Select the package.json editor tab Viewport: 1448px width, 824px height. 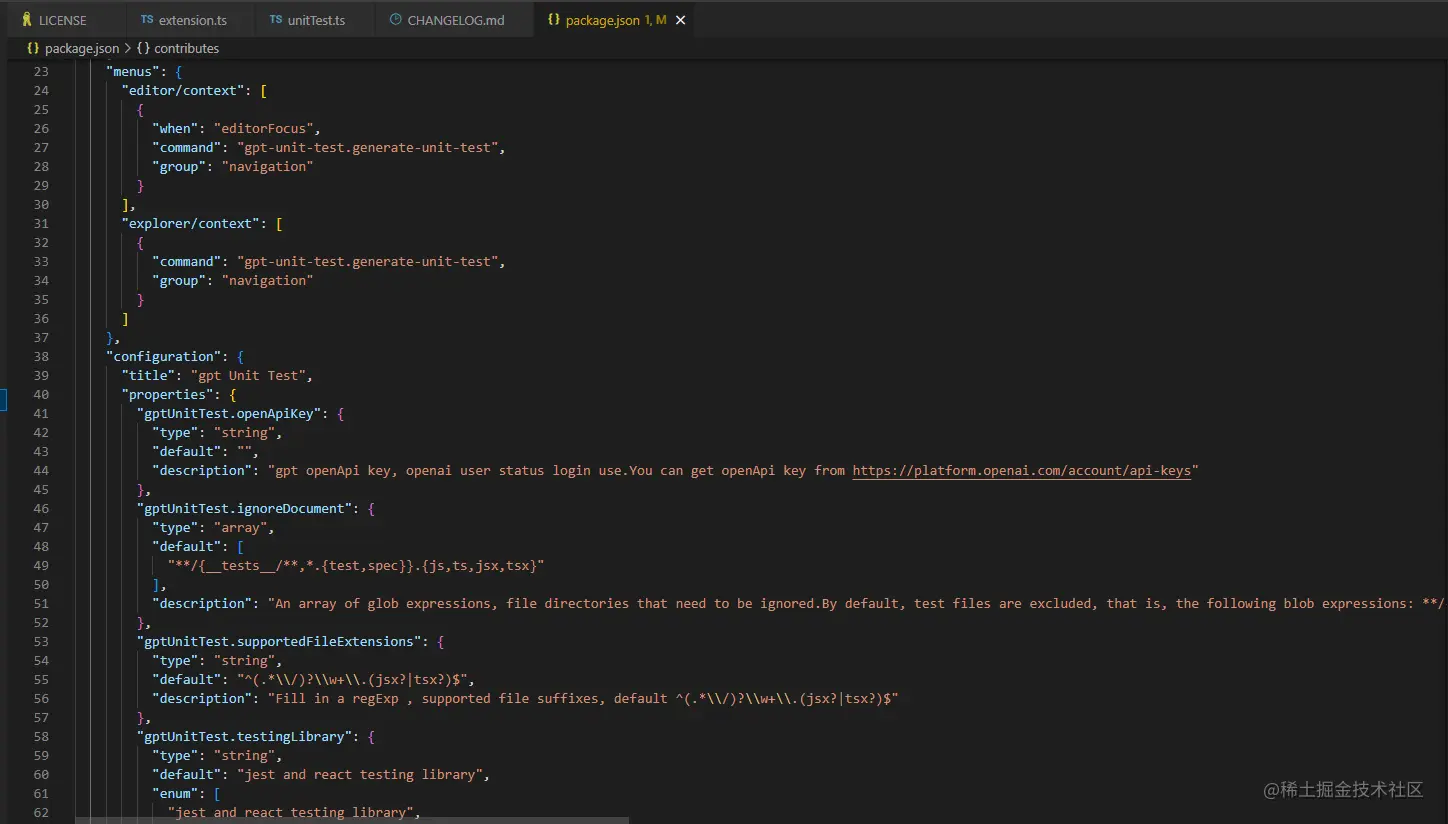tap(616, 20)
